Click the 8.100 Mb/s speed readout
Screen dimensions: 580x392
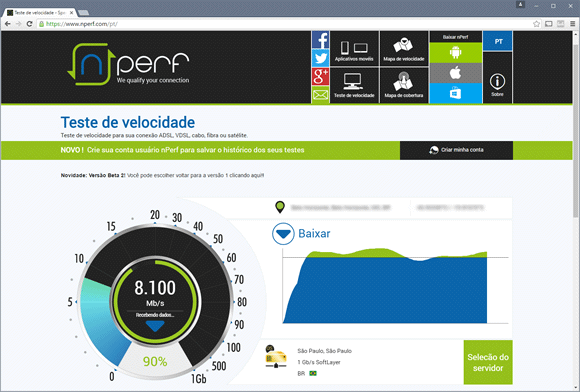[x=155, y=294]
